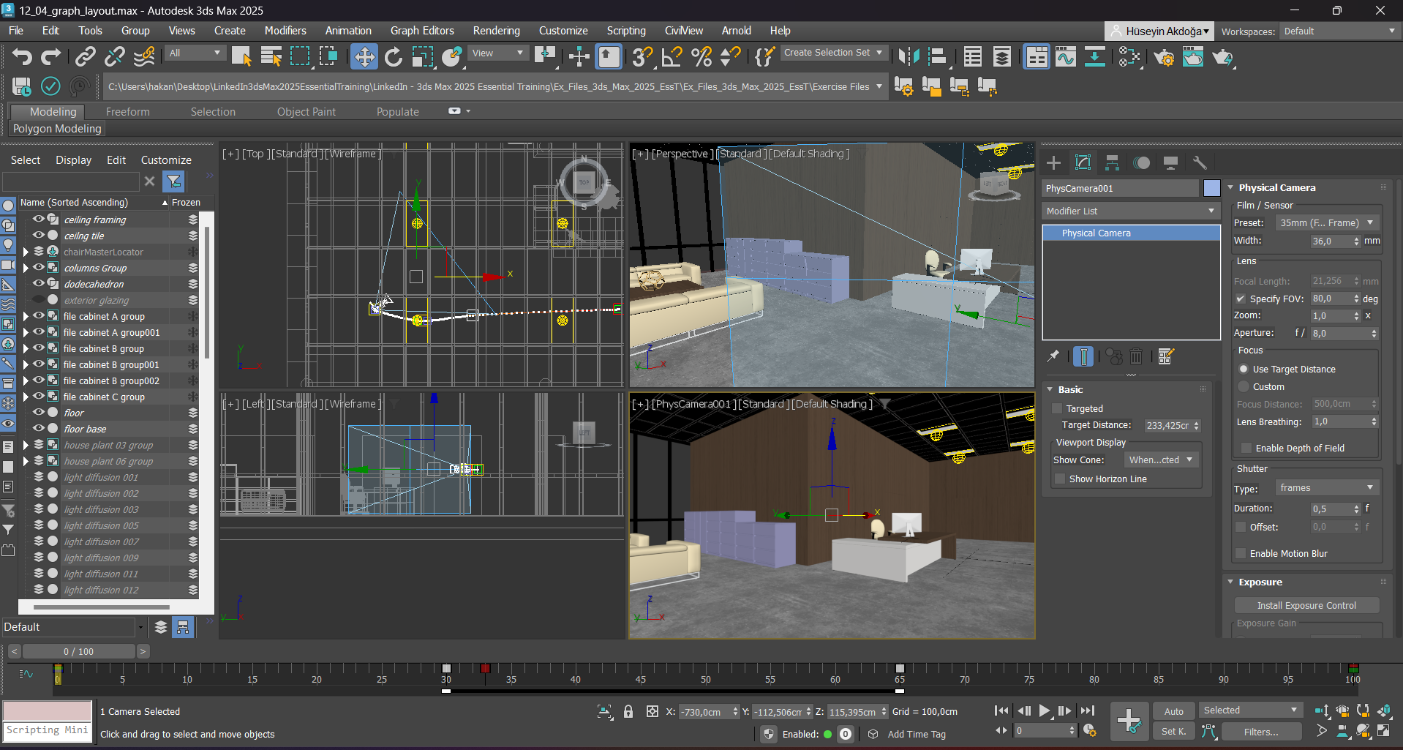
Task: Expand the columns Group tree item
Action: (26, 268)
